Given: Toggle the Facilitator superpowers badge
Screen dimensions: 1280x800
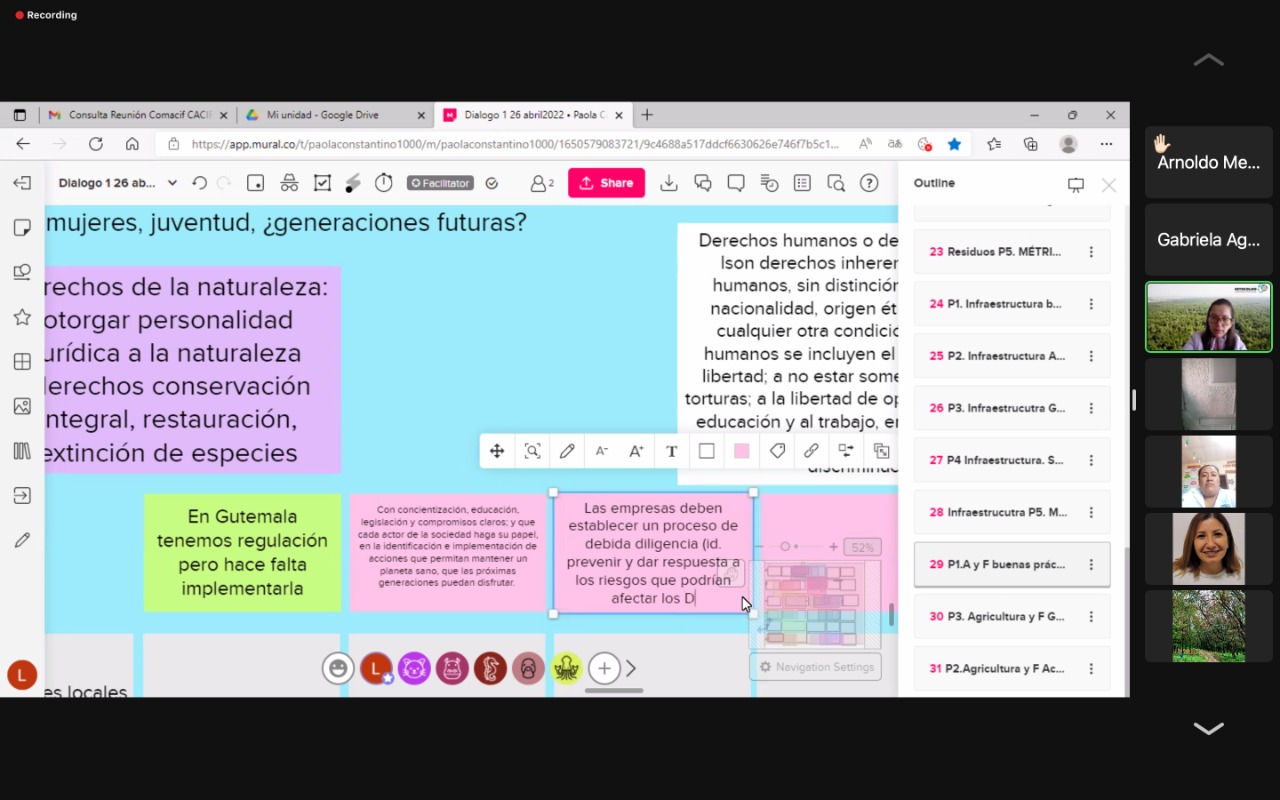Looking at the screenshot, I should coord(440,183).
